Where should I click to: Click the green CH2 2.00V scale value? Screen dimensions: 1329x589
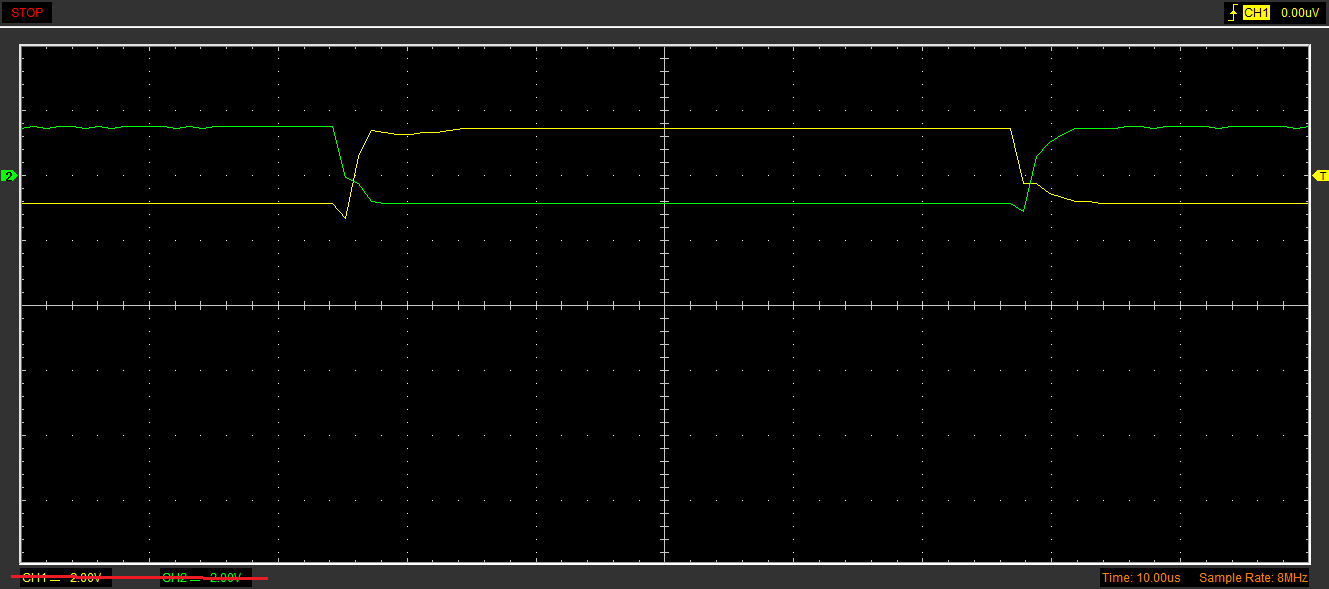[225, 578]
